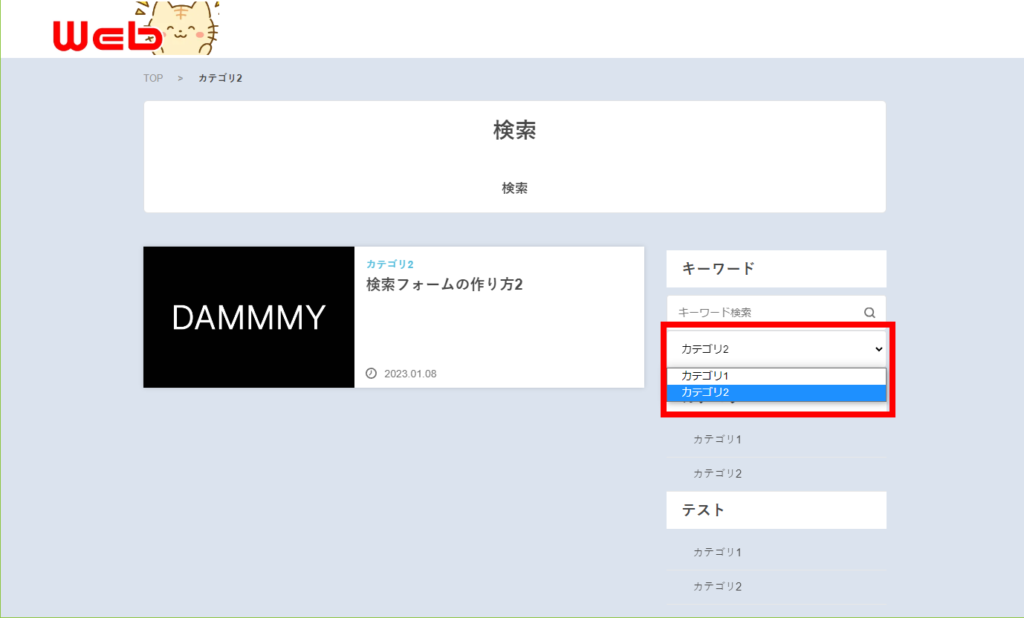1024x618 pixels.
Task: Click the テスト widget heading
Action: click(703, 510)
